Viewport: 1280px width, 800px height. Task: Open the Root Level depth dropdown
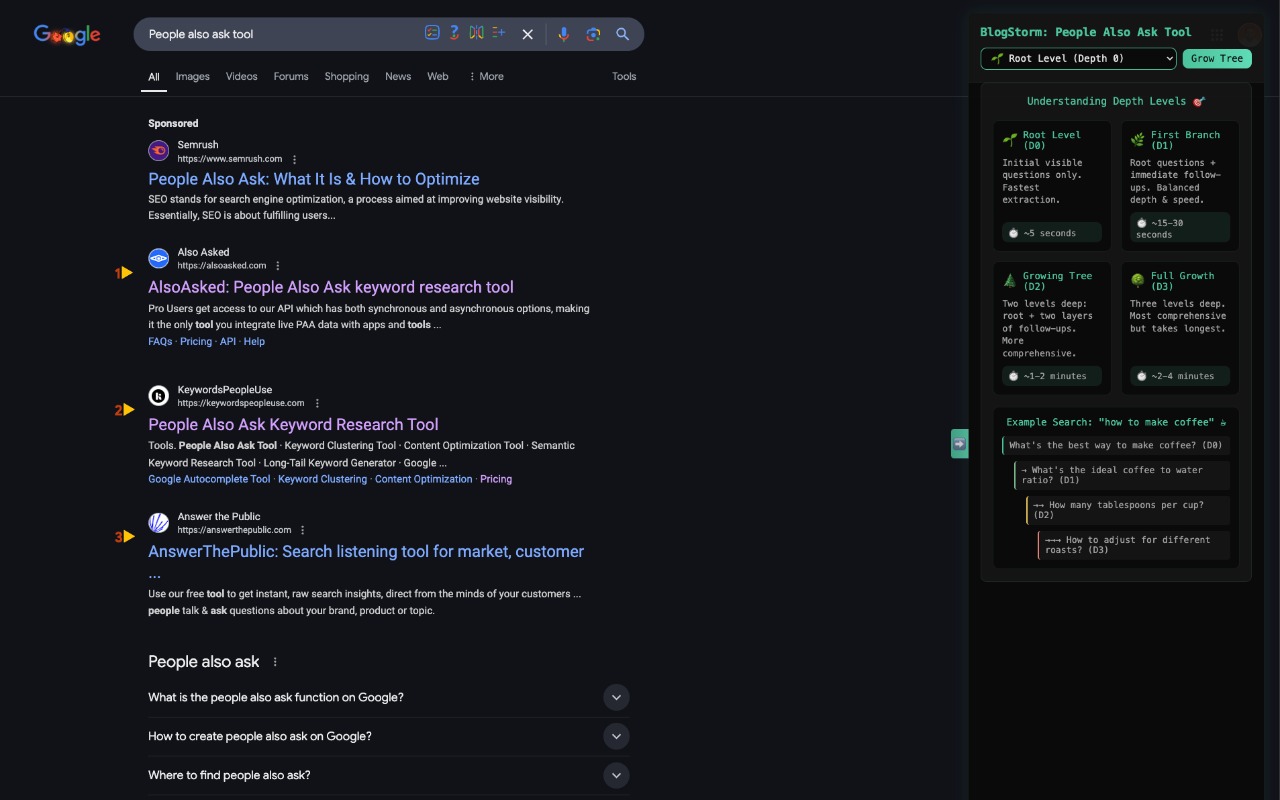pyautogui.click(x=1078, y=59)
